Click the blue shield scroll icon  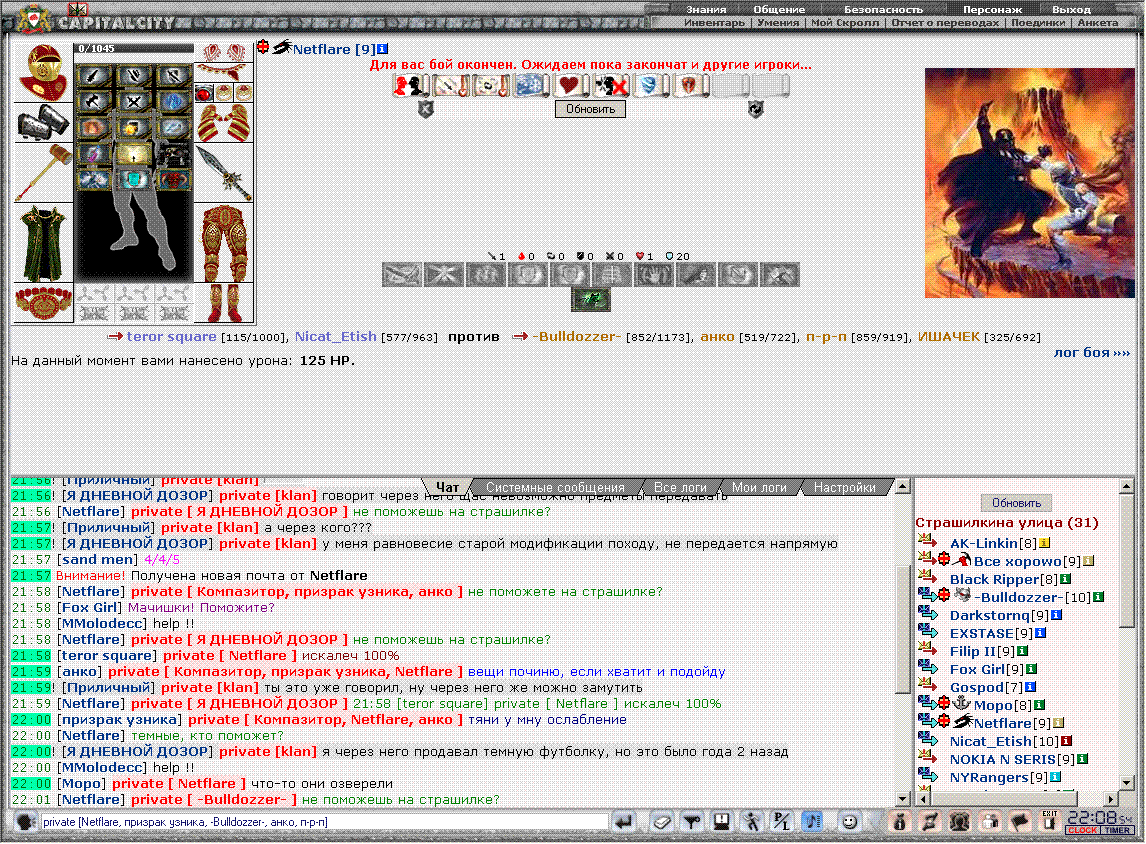[650, 85]
